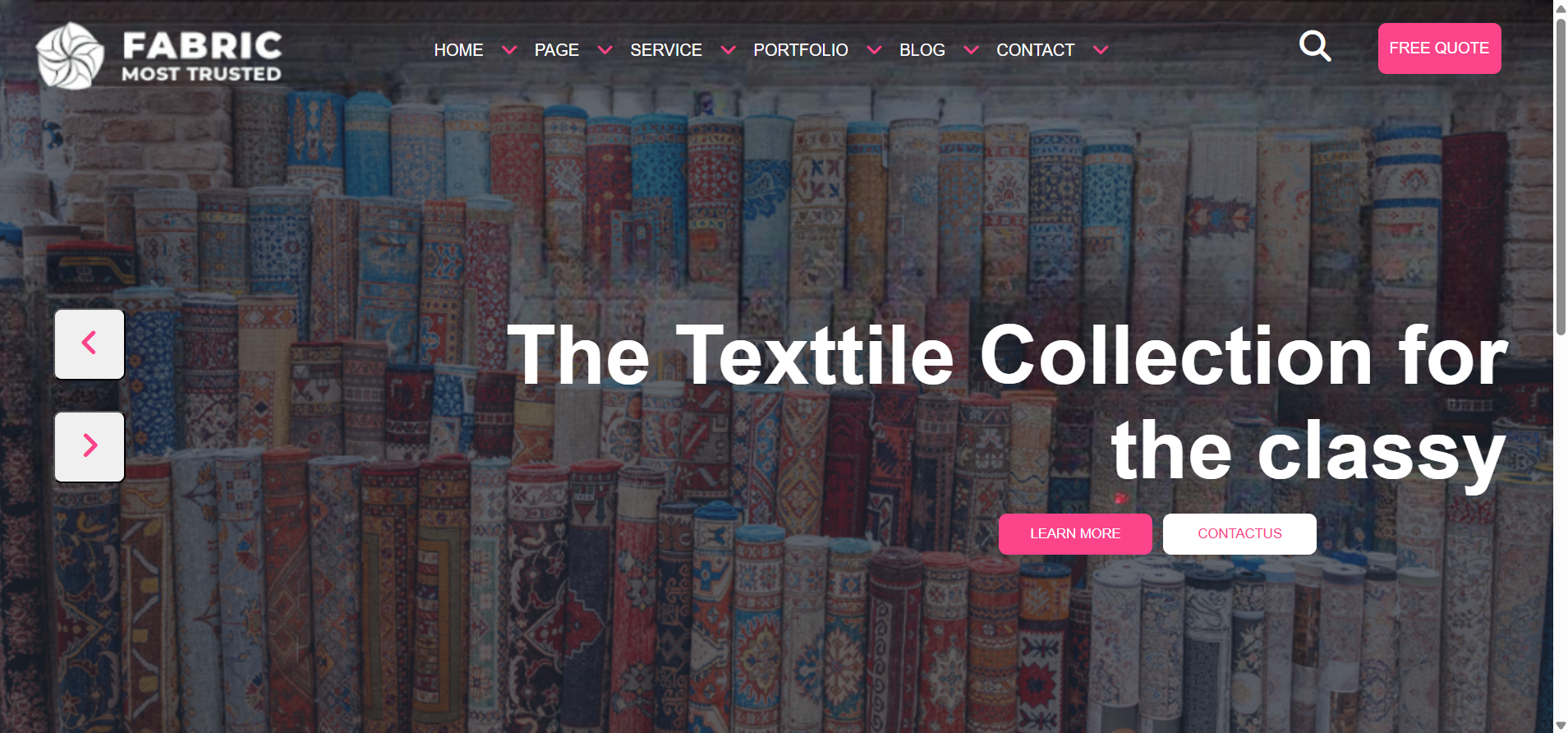Click the LEARN MORE button
Image resolution: width=1568 pixels, height=733 pixels.
coord(1075,533)
